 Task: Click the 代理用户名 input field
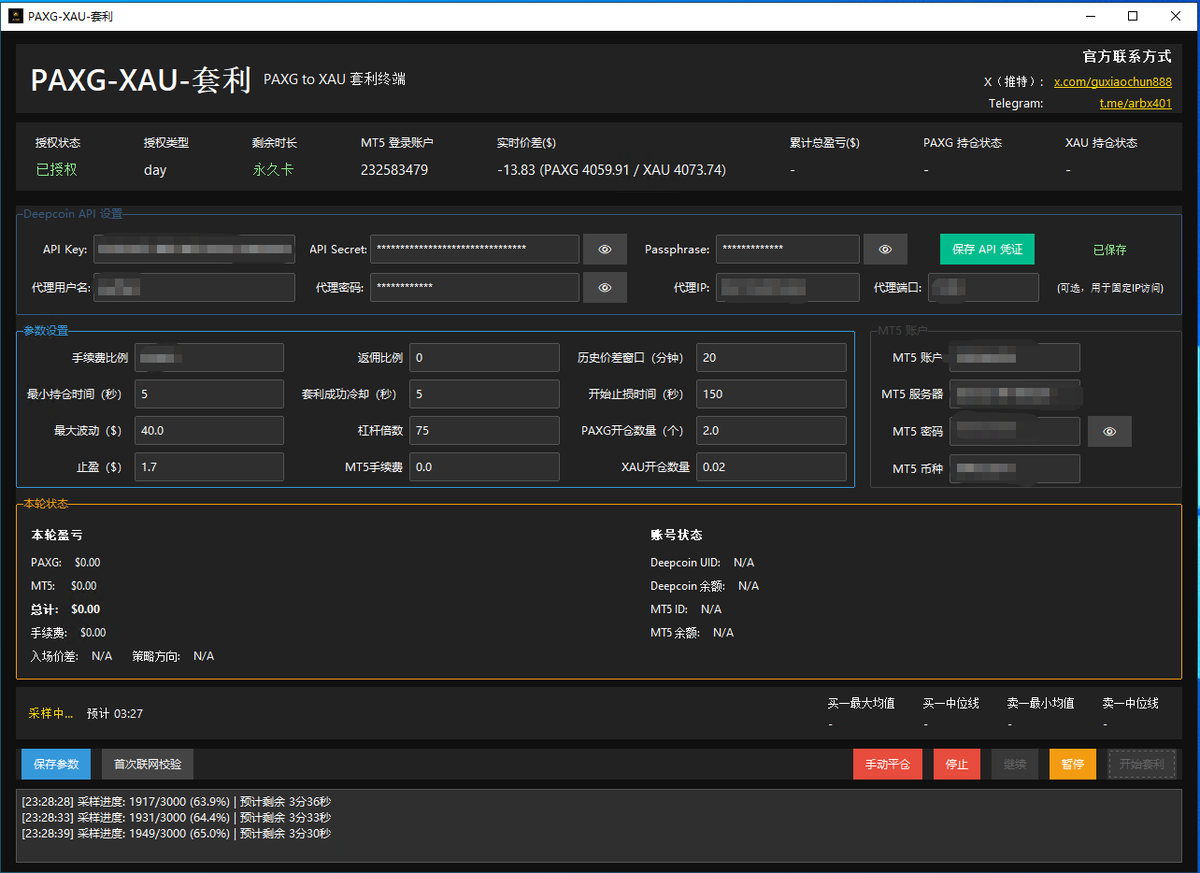[x=194, y=287]
